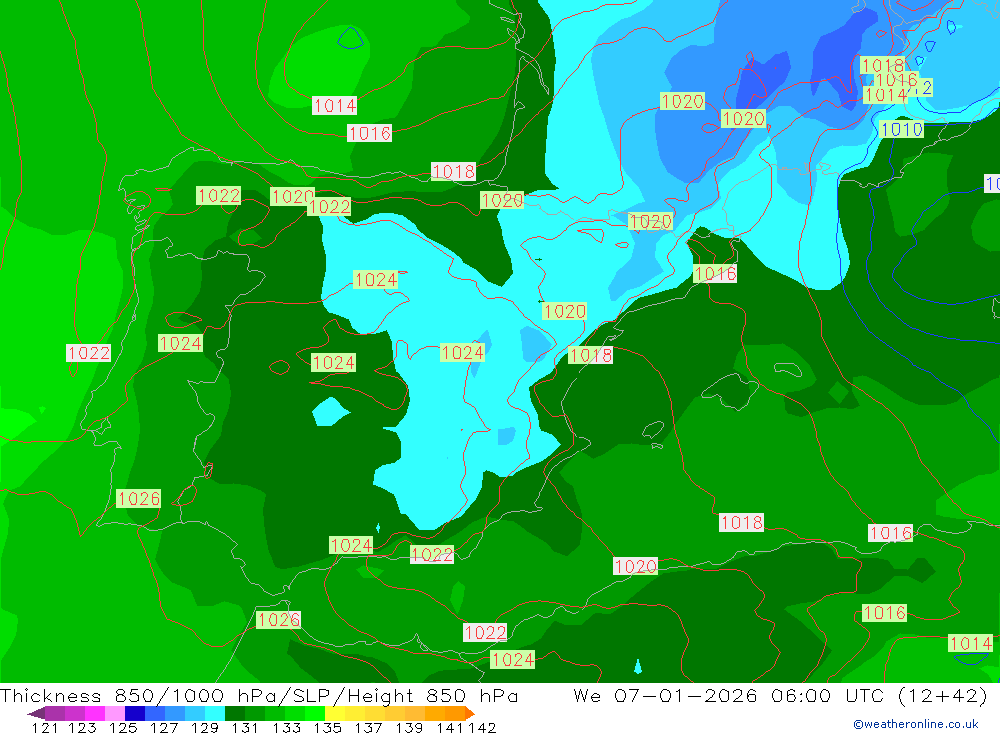Click the 1018 label stacked above 1016 and 1014

click(883, 65)
